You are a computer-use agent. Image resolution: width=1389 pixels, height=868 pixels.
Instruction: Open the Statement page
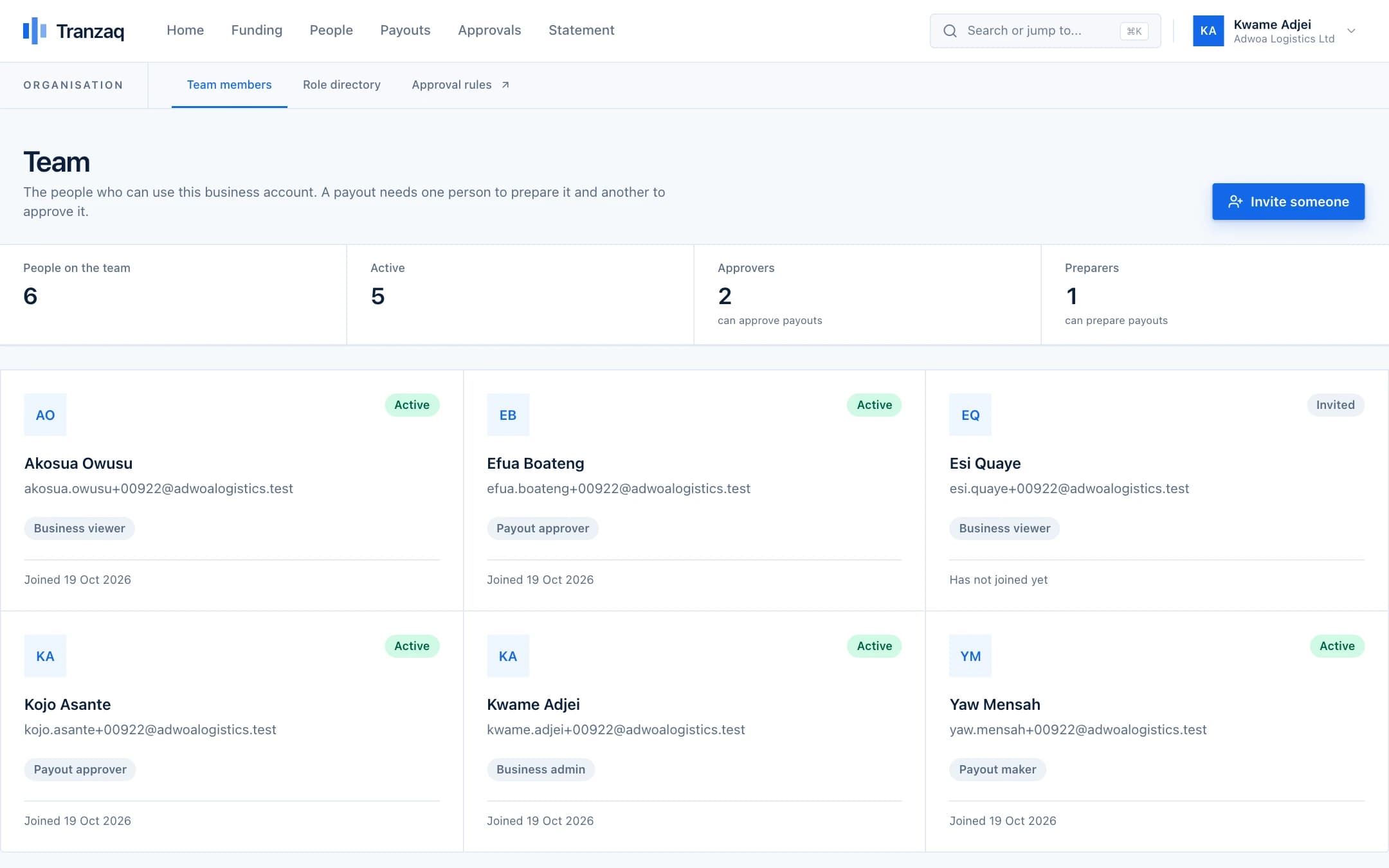(x=581, y=30)
